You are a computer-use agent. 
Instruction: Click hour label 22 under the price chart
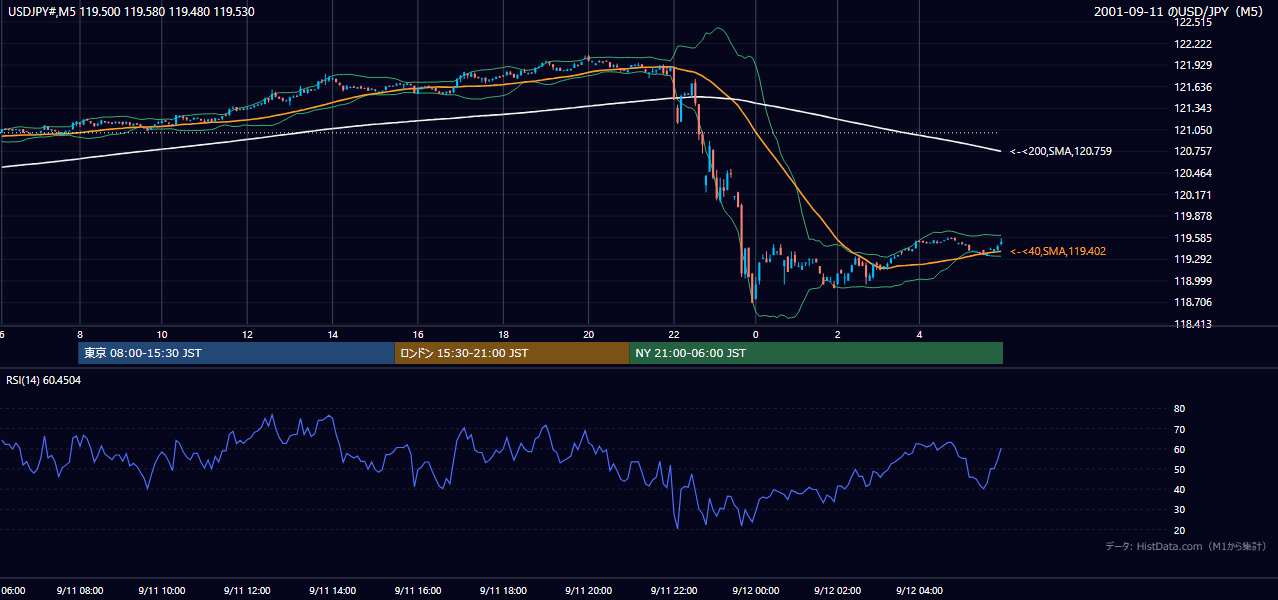click(x=674, y=335)
